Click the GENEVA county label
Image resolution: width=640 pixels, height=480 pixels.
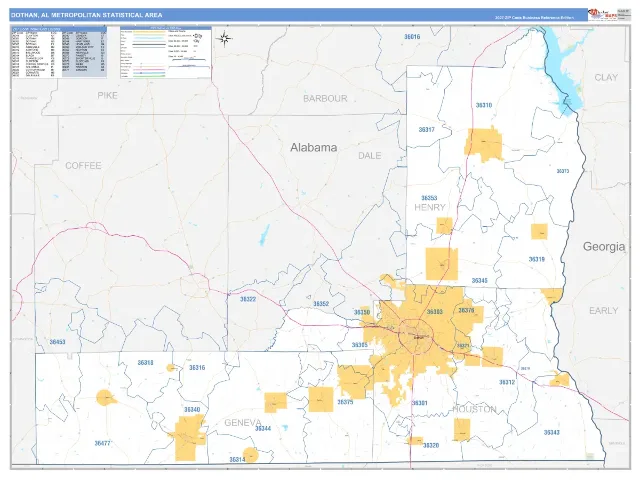[243, 422]
